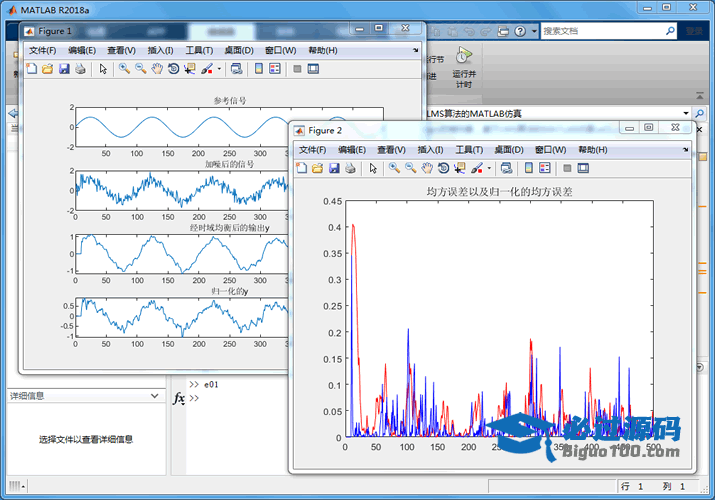Click 运行并计时 button in MATLAB toolstrip
Screen dimensions: 715x500
pos(464,67)
